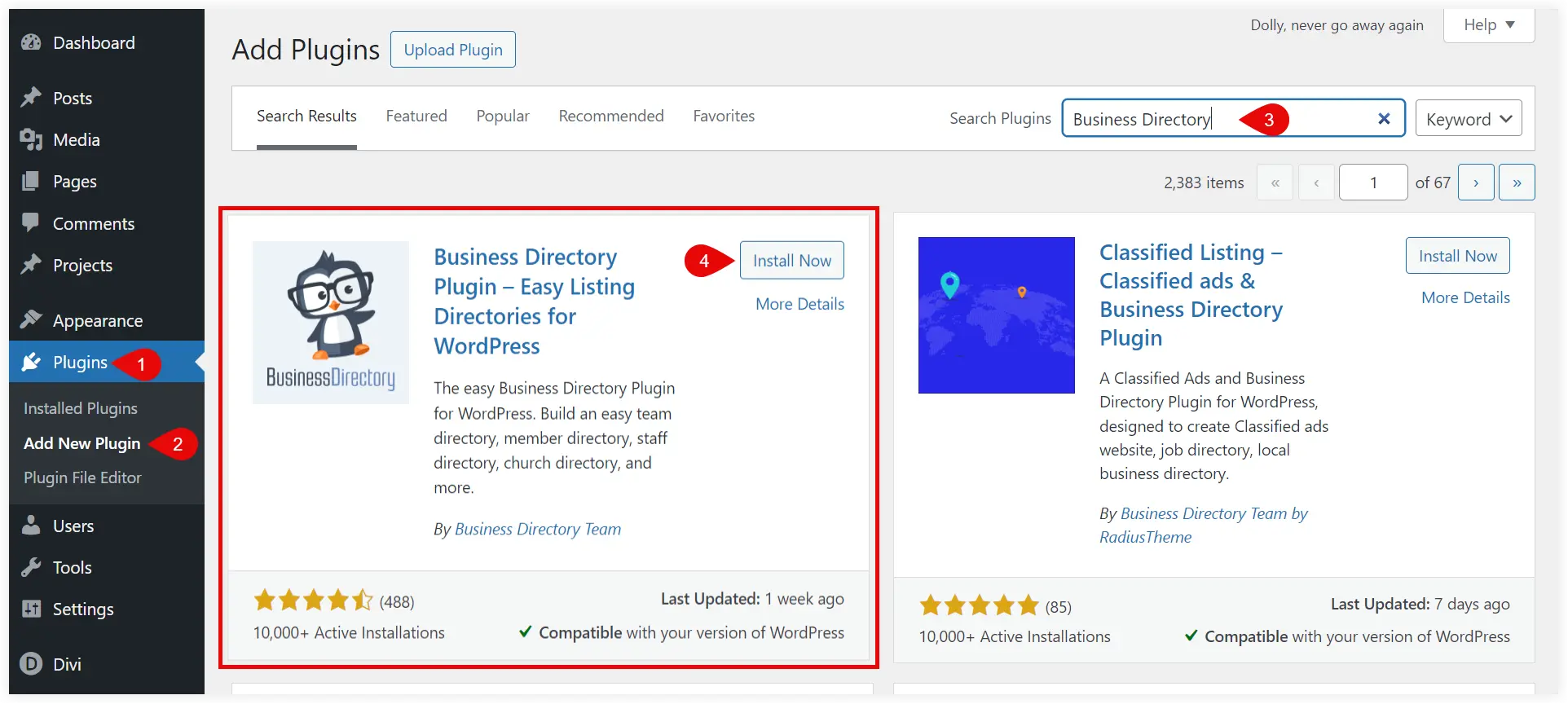Visit Business Directory Team by RadiusTheme link
This screenshot has height=704, width=1568.
(1203, 525)
